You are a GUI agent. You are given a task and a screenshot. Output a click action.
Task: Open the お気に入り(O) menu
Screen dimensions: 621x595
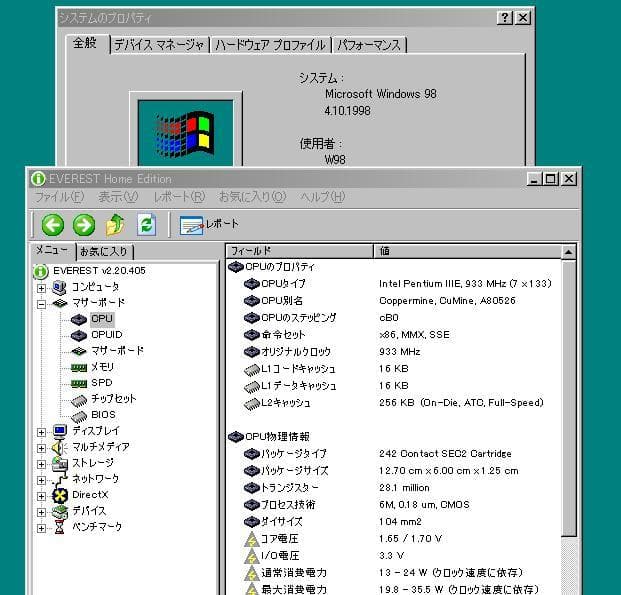coord(252,197)
